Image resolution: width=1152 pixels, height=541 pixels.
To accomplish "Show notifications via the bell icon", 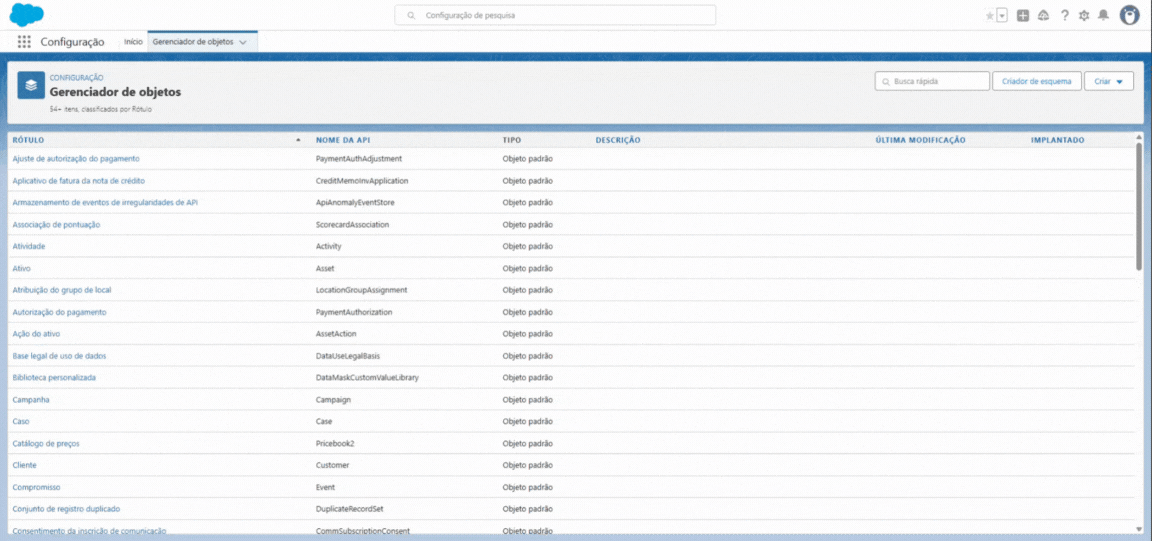I will click(x=1104, y=16).
